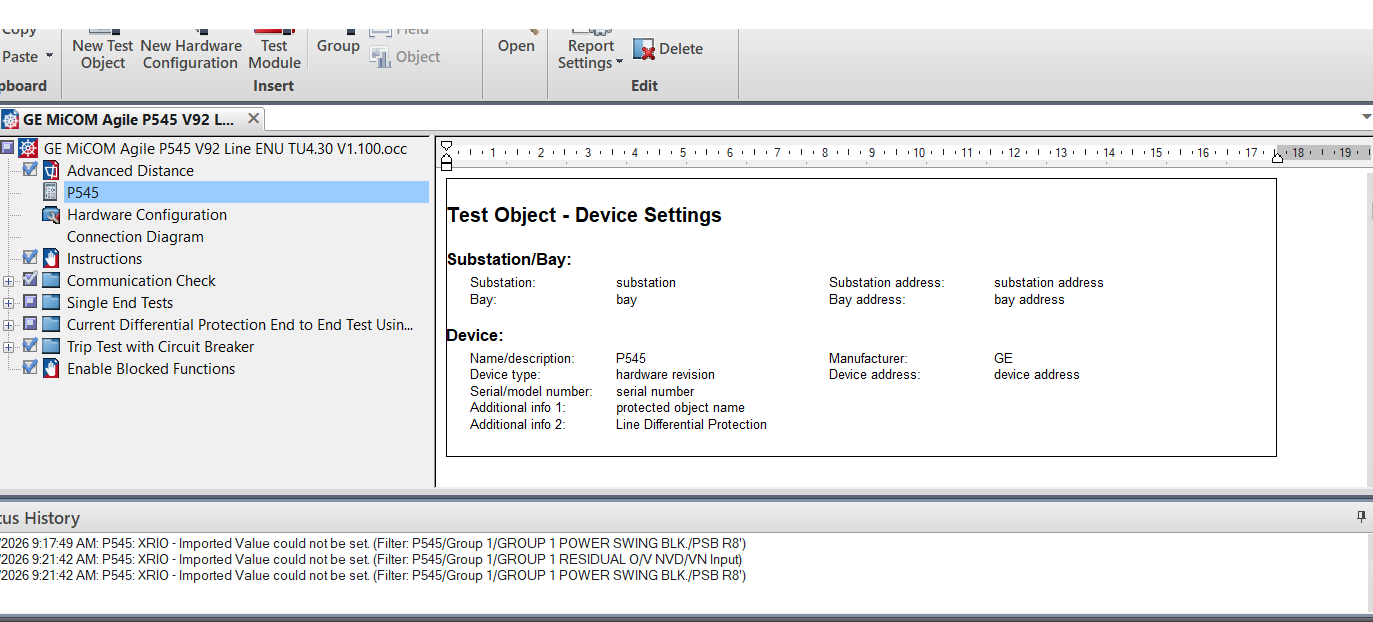Viewport: 1373px width, 622px height.
Task: Select GE MiCOM Agile P545 root tree item
Action: click(x=225, y=148)
